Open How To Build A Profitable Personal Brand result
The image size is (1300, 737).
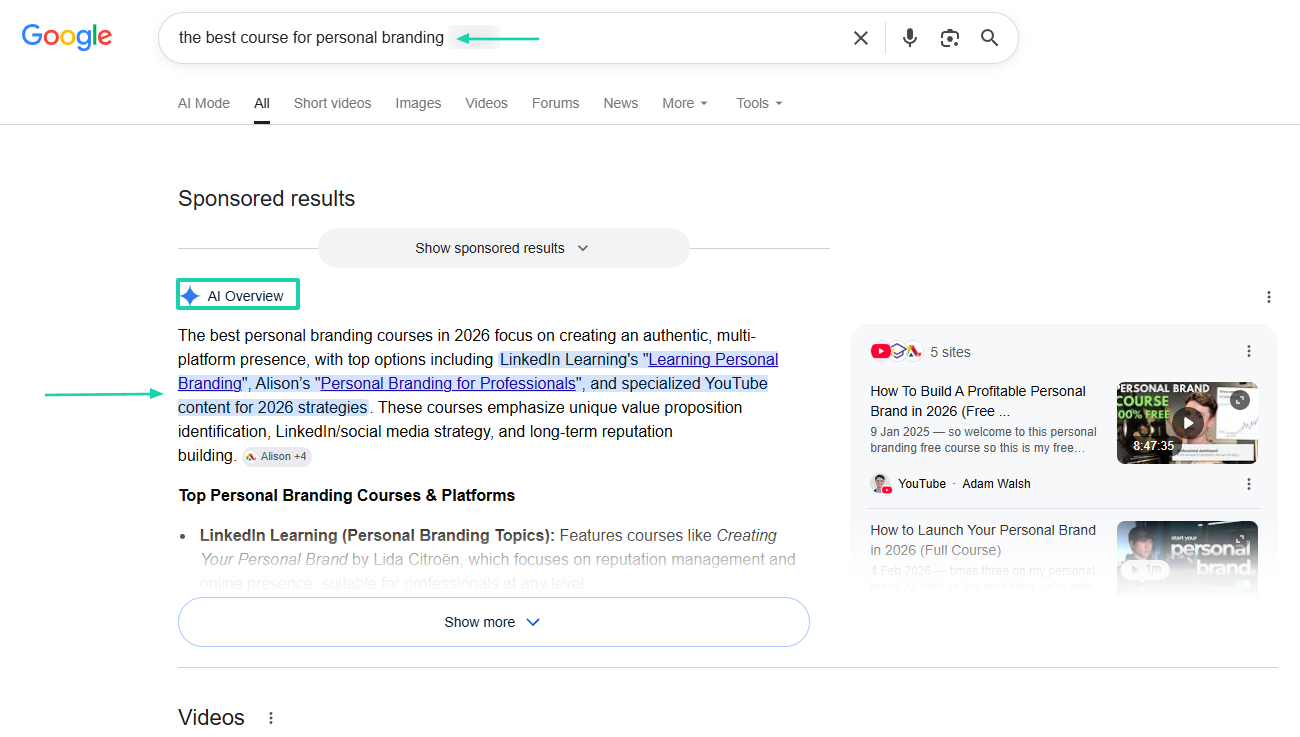point(977,401)
